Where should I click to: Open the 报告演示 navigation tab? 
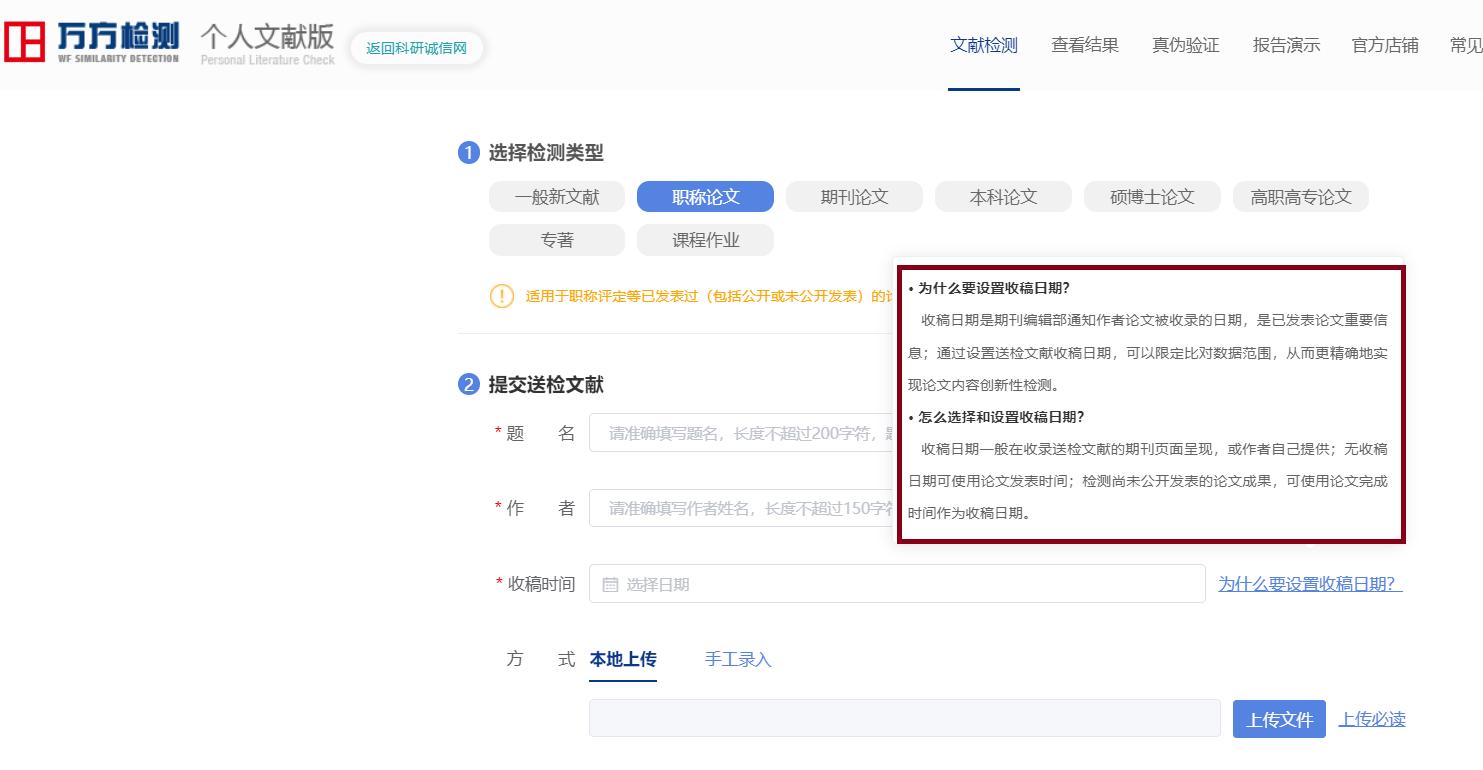(x=1287, y=45)
